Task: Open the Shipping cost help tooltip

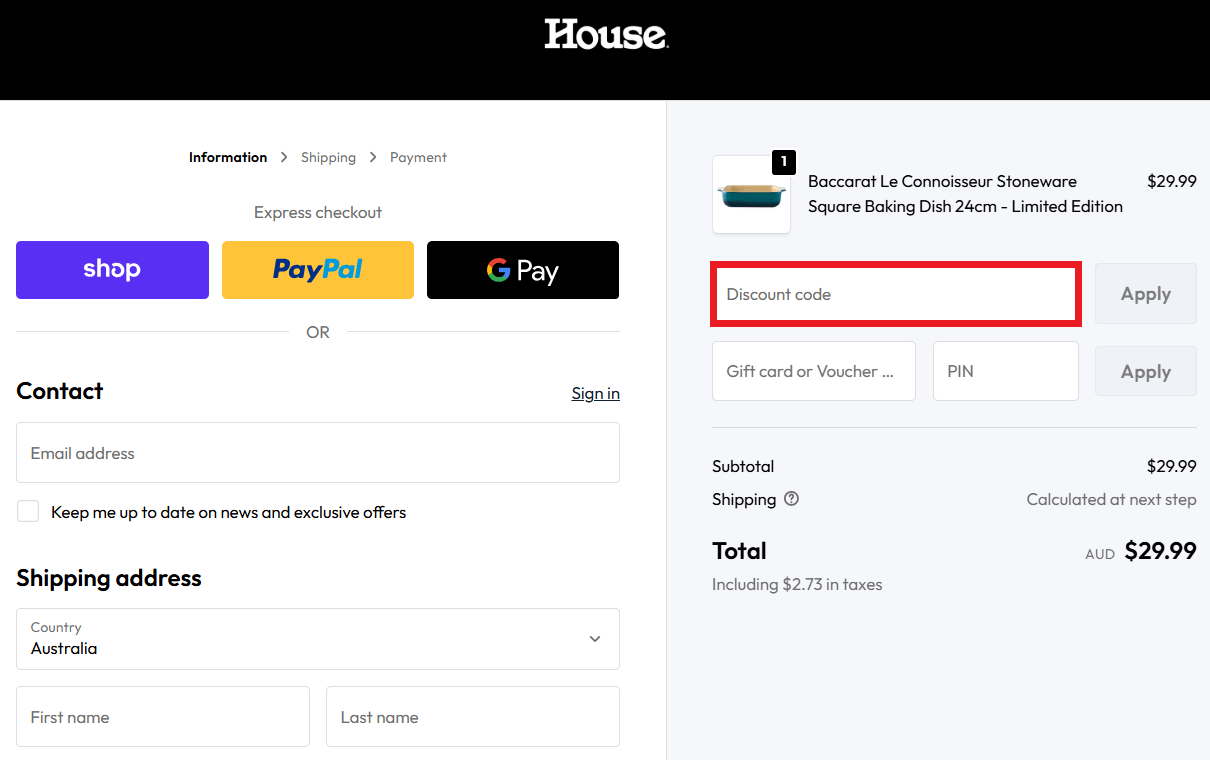Action: tap(791, 498)
